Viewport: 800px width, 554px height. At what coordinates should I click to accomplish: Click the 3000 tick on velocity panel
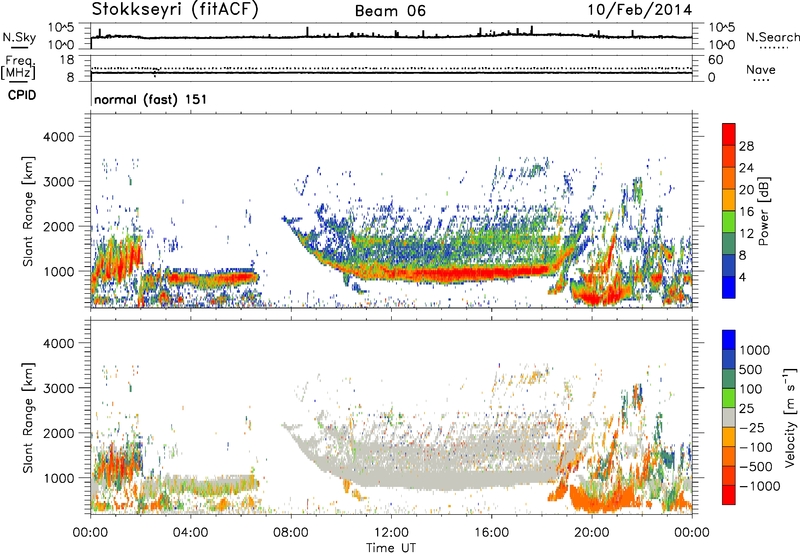58,388
